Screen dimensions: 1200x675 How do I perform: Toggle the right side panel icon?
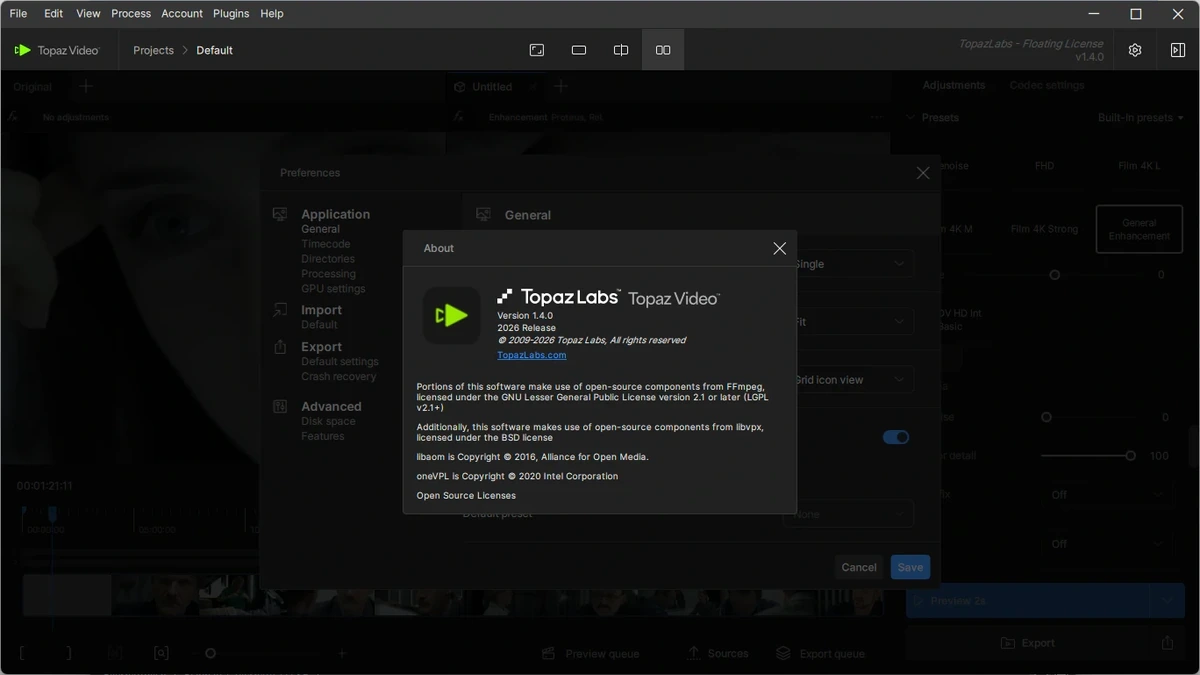point(1178,50)
